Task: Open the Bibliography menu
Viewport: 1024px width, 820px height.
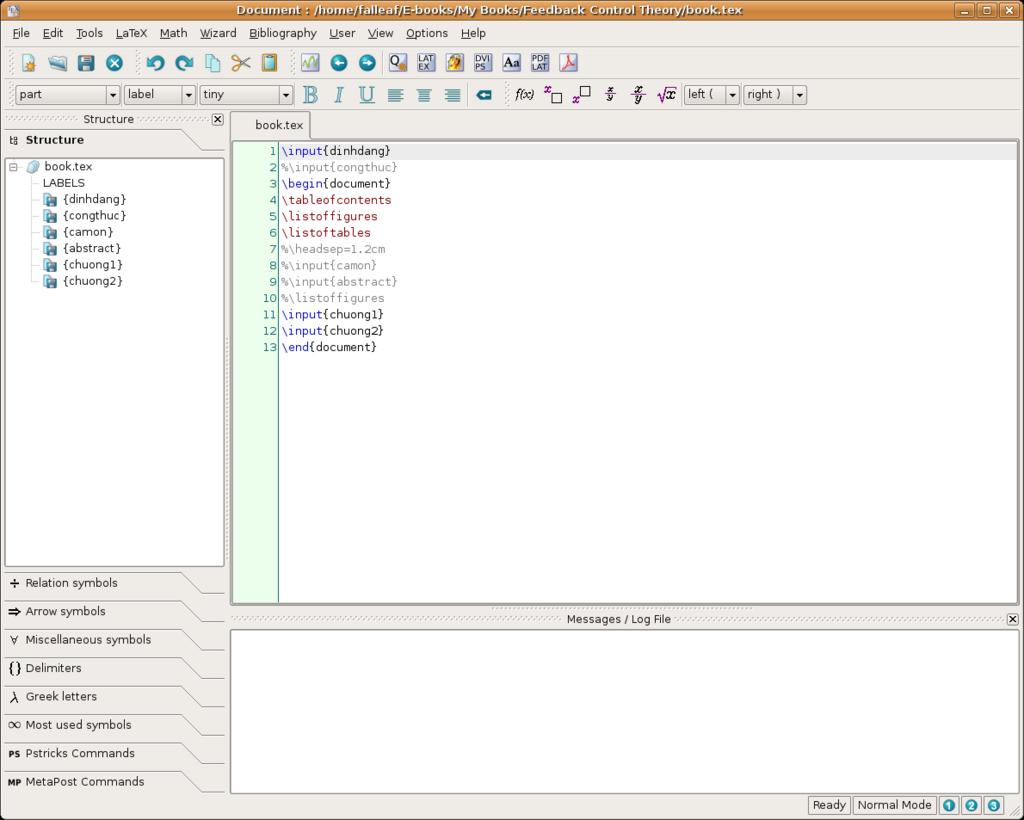Action: [283, 33]
